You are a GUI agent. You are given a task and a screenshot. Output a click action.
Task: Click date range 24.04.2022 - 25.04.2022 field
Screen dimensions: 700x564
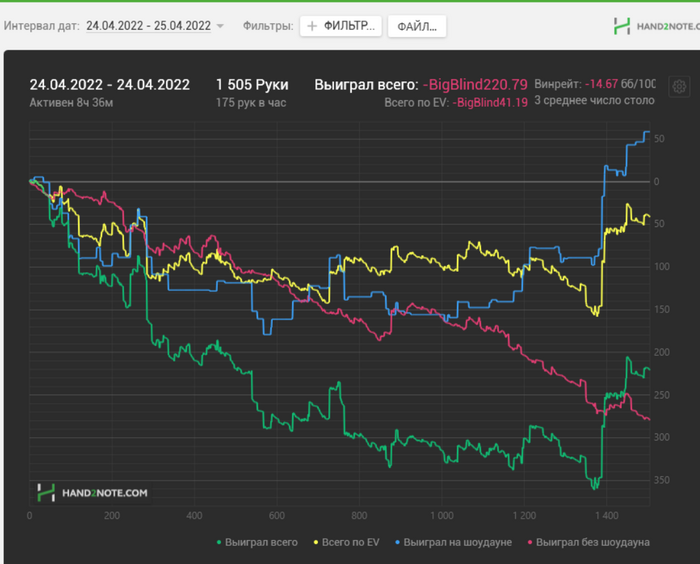point(148,26)
